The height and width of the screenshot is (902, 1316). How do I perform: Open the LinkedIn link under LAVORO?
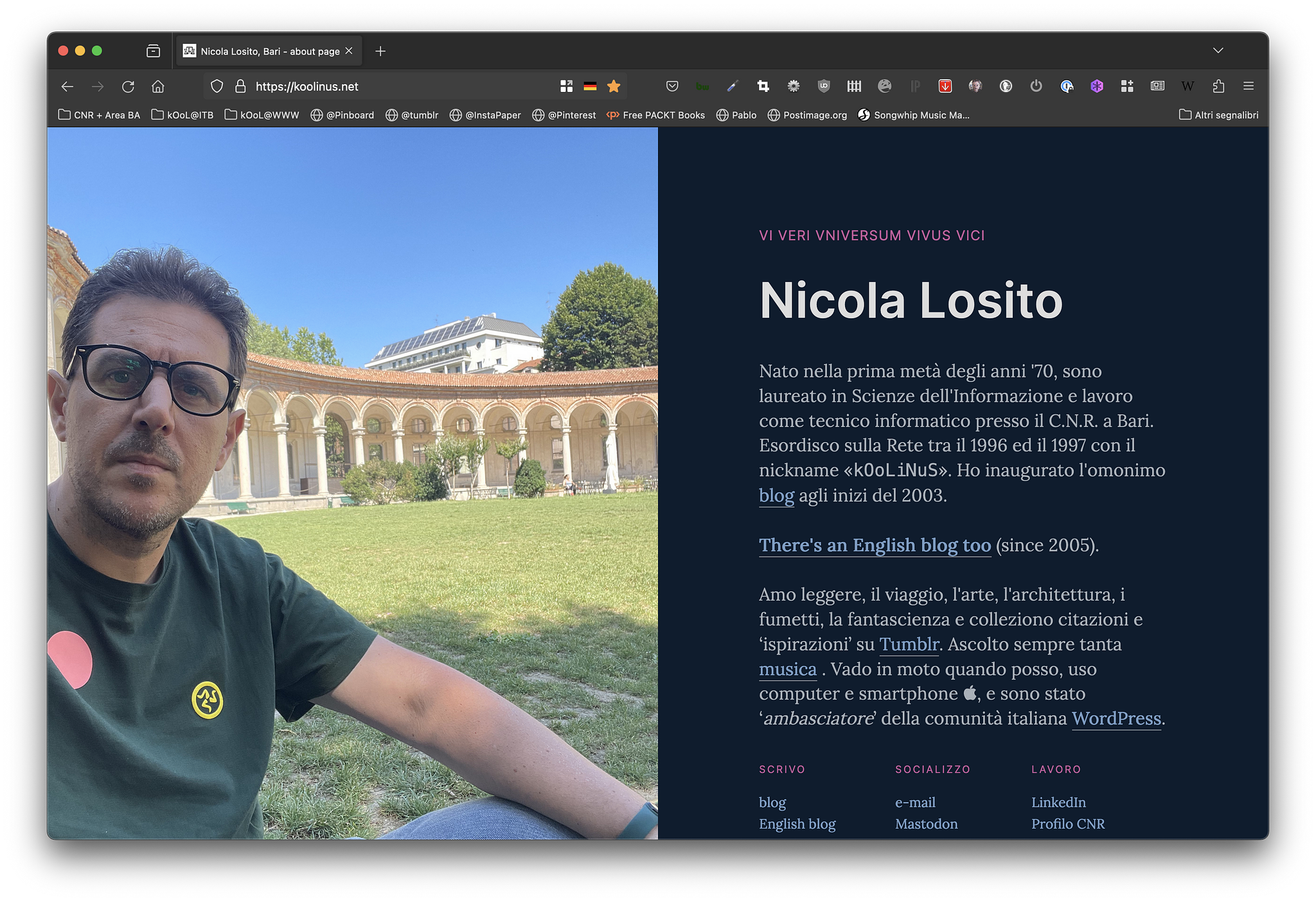click(1058, 802)
